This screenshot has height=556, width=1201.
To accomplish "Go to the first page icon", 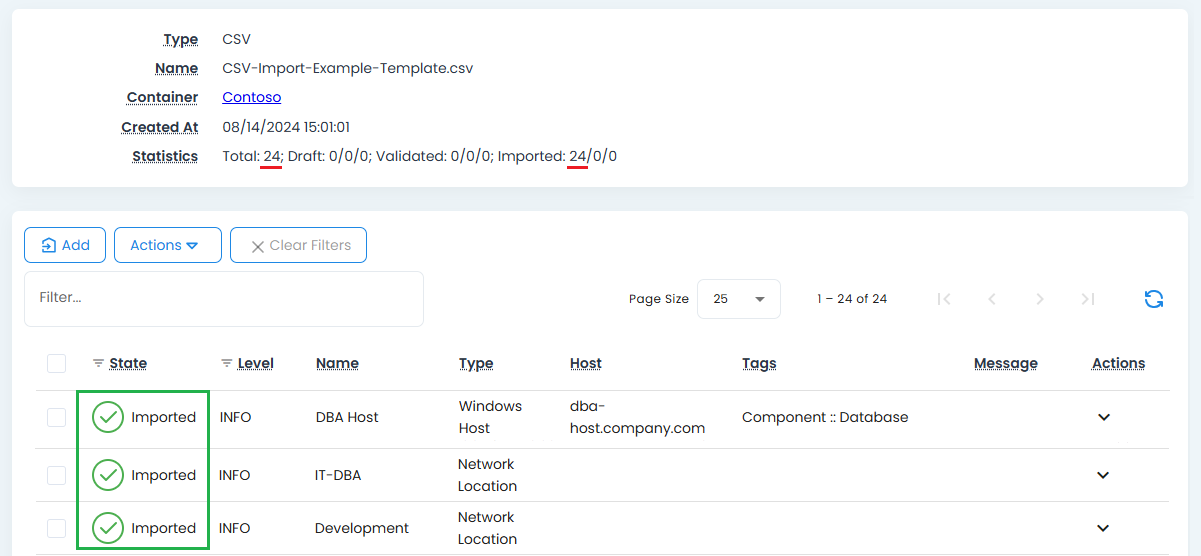I will (x=943, y=299).
